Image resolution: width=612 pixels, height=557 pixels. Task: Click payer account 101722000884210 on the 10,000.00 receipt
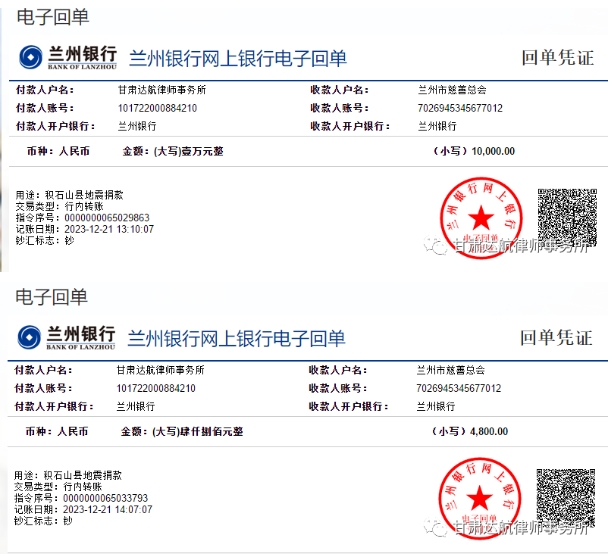click(157, 108)
